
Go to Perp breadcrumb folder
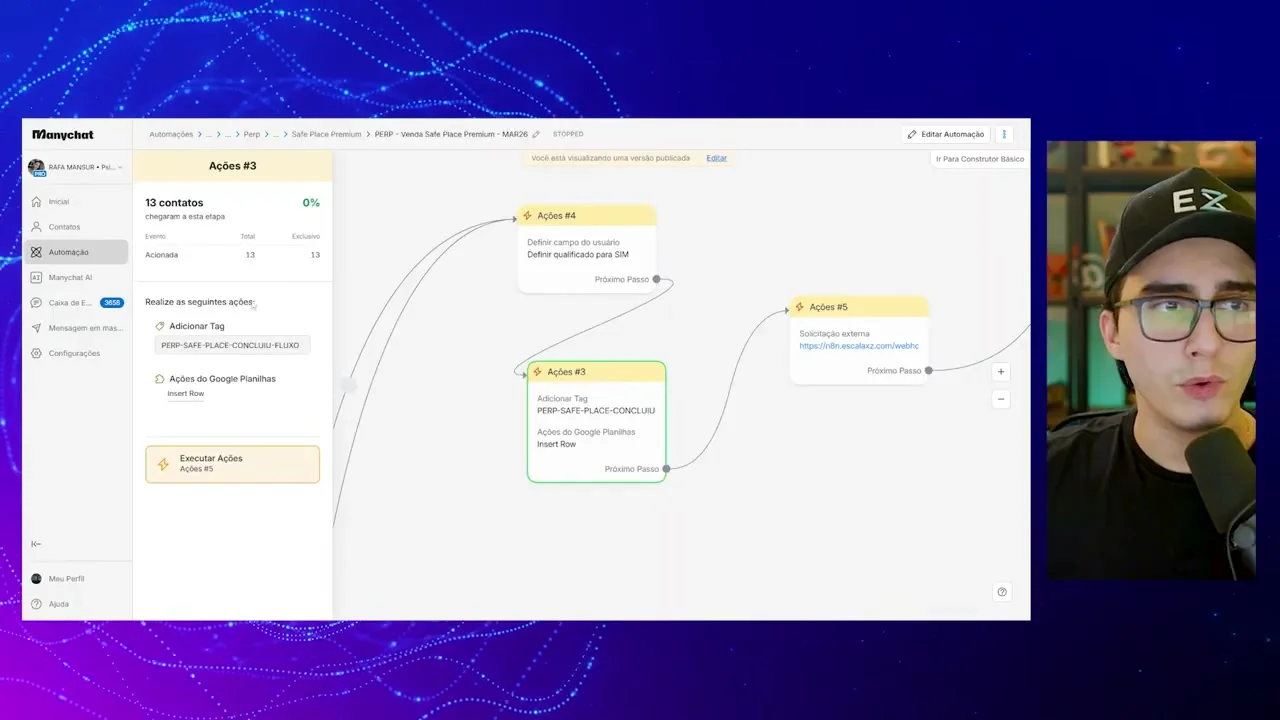252,134
